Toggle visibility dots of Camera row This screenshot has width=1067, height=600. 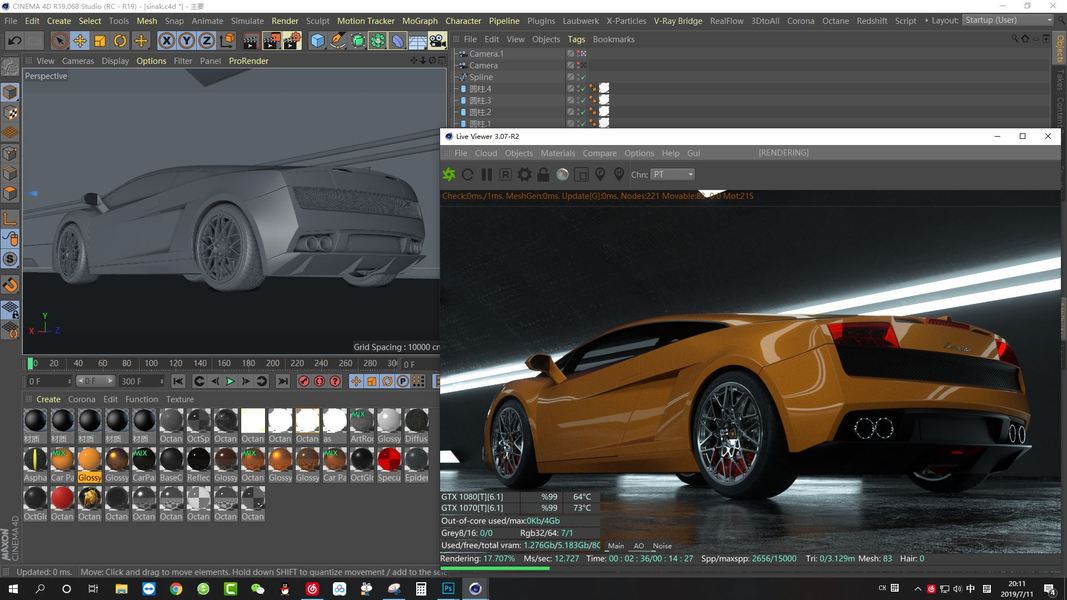pos(577,65)
